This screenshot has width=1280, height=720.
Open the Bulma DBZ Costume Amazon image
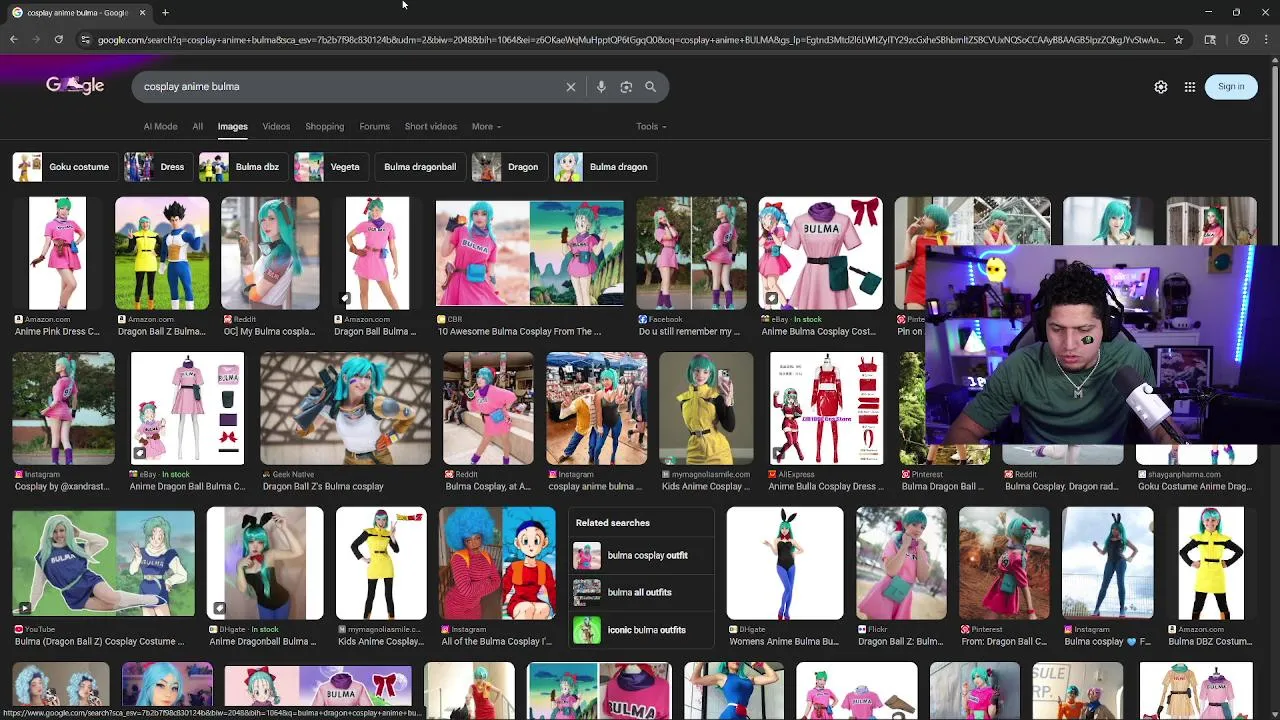(x=1211, y=563)
